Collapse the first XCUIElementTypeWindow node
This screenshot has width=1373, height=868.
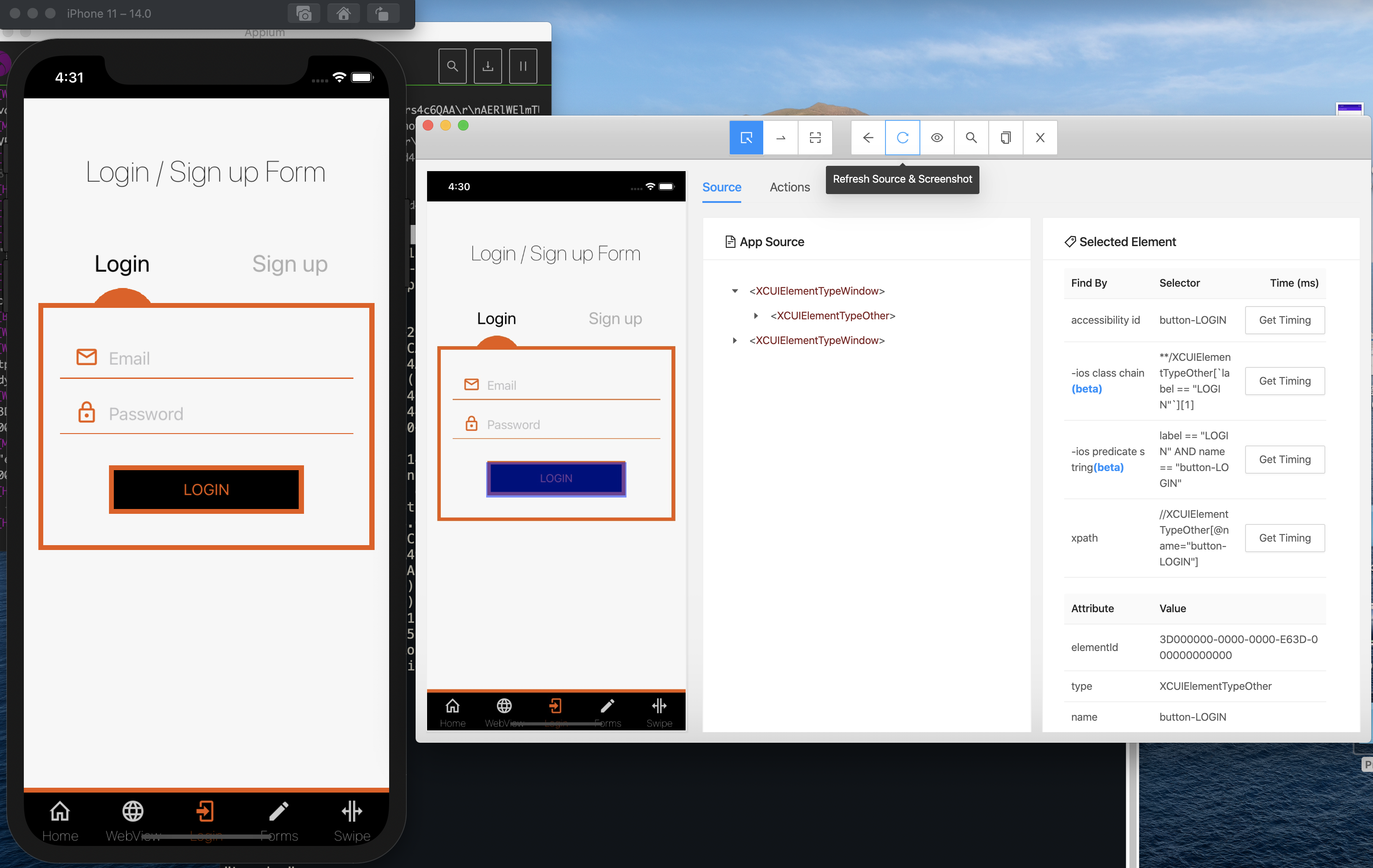[735, 291]
